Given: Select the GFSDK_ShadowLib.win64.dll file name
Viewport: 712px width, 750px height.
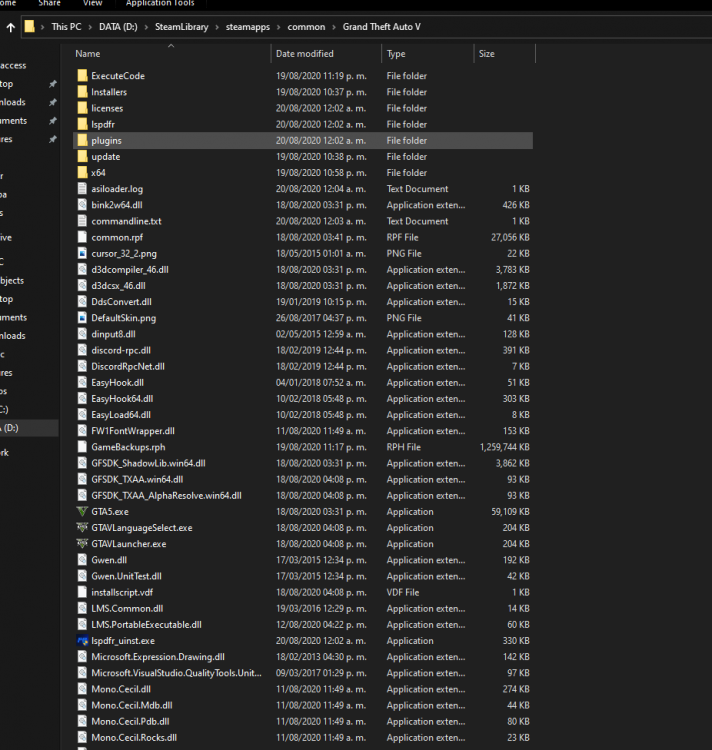Looking at the screenshot, I should pyautogui.click(x=148, y=463).
